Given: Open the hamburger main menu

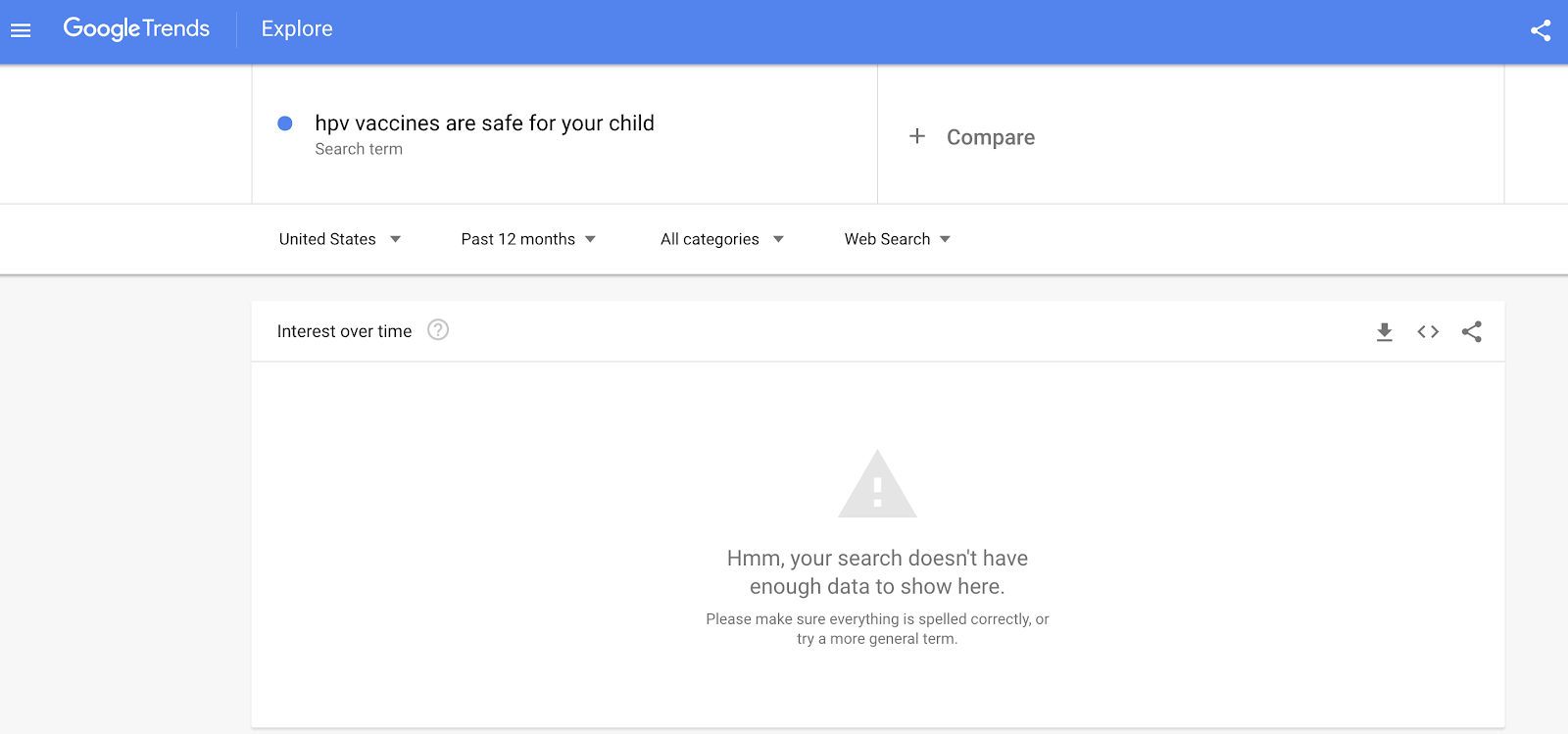Looking at the screenshot, I should (21, 30).
